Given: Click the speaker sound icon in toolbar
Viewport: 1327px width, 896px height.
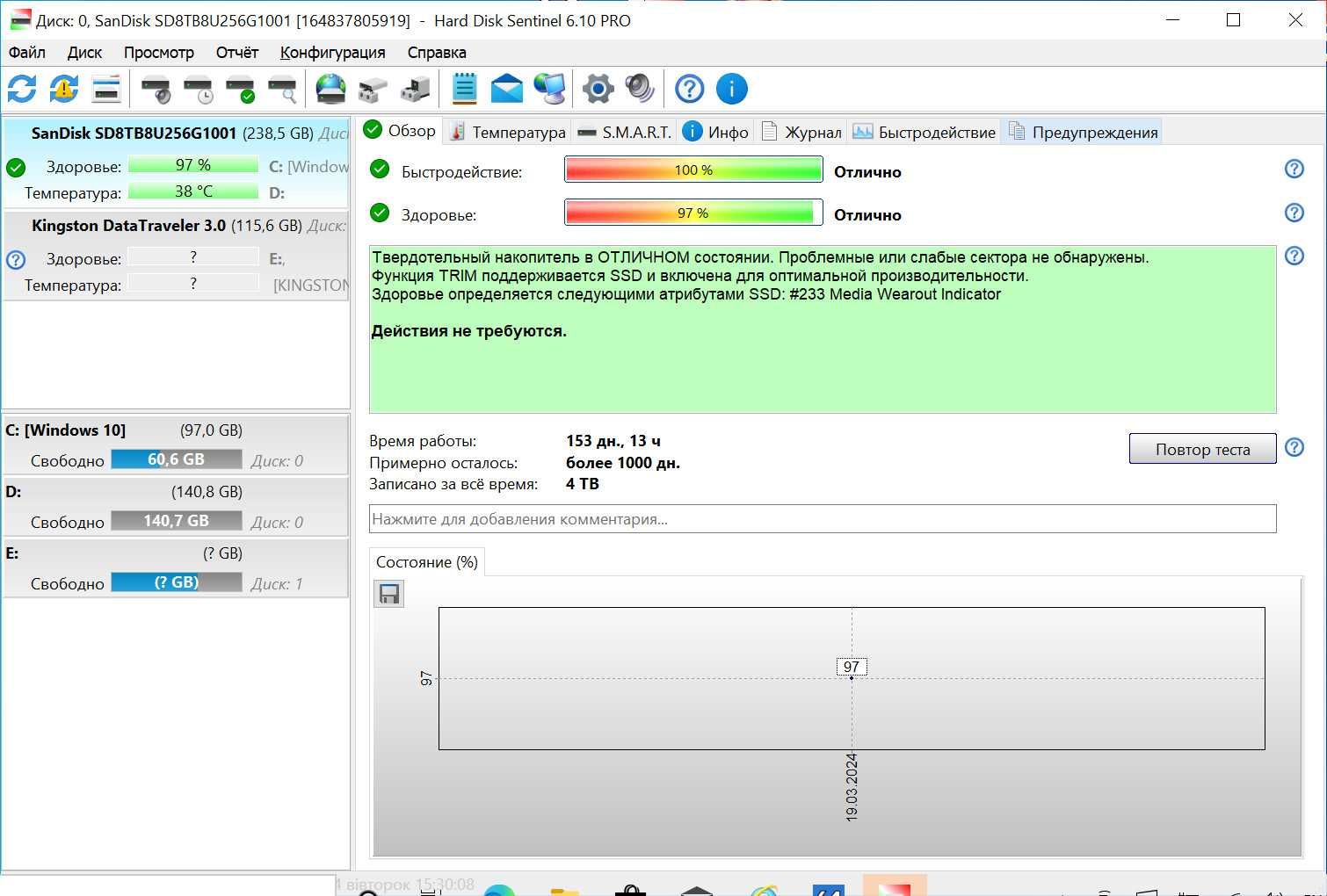Looking at the screenshot, I should (641, 89).
